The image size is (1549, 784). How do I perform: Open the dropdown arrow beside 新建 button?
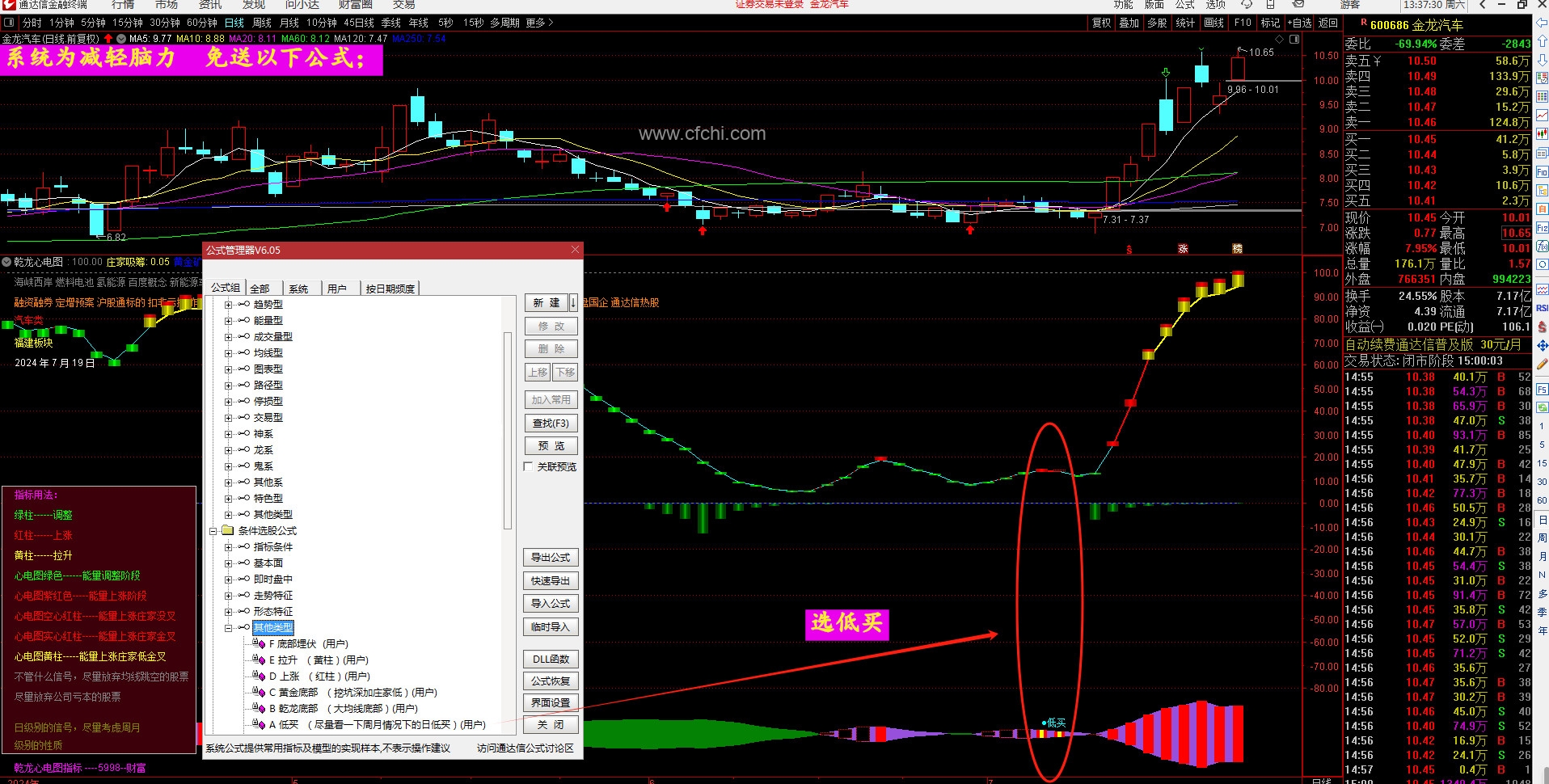(573, 303)
